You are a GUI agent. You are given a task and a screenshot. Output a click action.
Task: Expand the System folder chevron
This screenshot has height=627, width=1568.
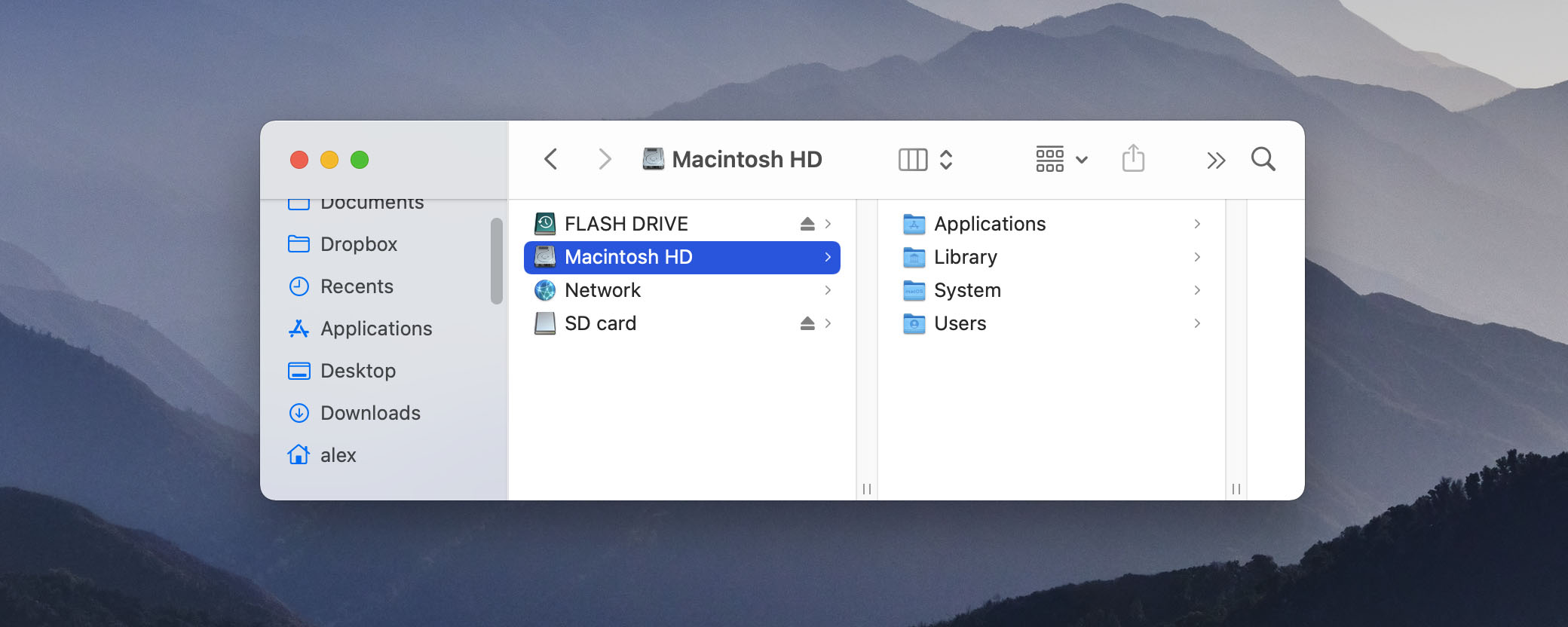pyautogui.click(x=1197, y=290)
